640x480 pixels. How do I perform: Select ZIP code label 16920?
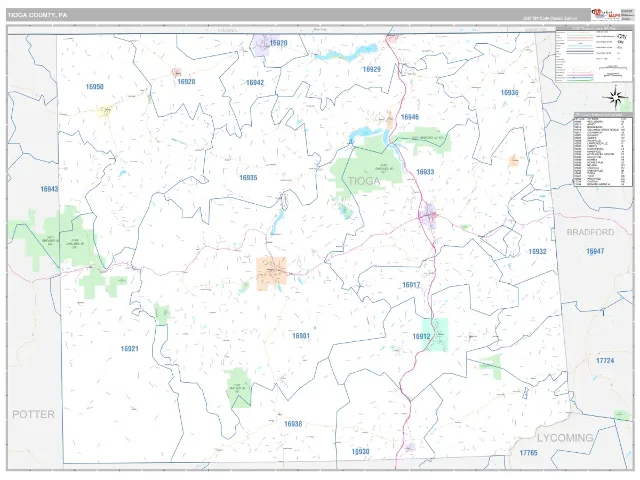click(278, 43)
